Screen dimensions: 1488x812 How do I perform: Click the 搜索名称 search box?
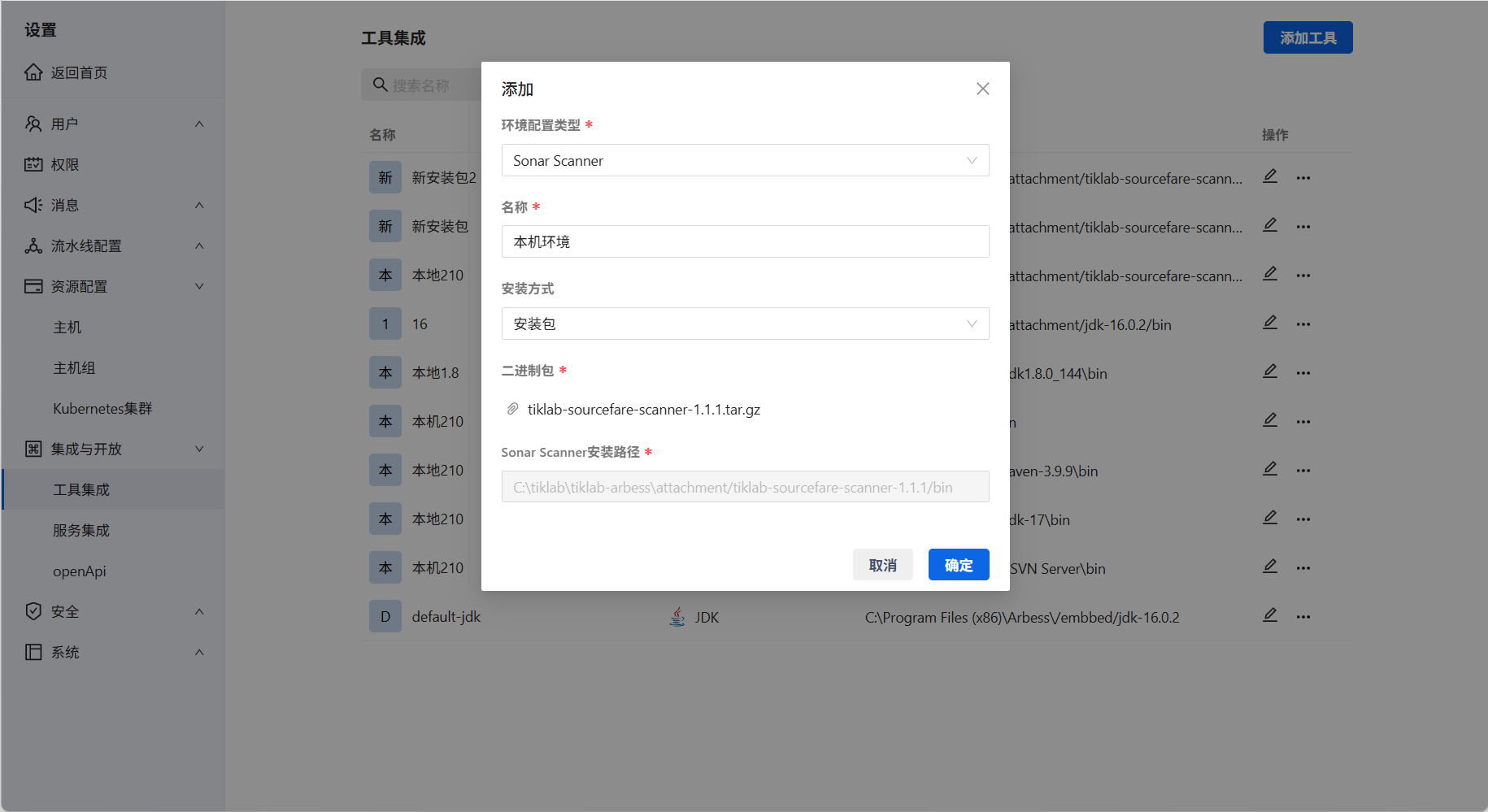point(421,85)
